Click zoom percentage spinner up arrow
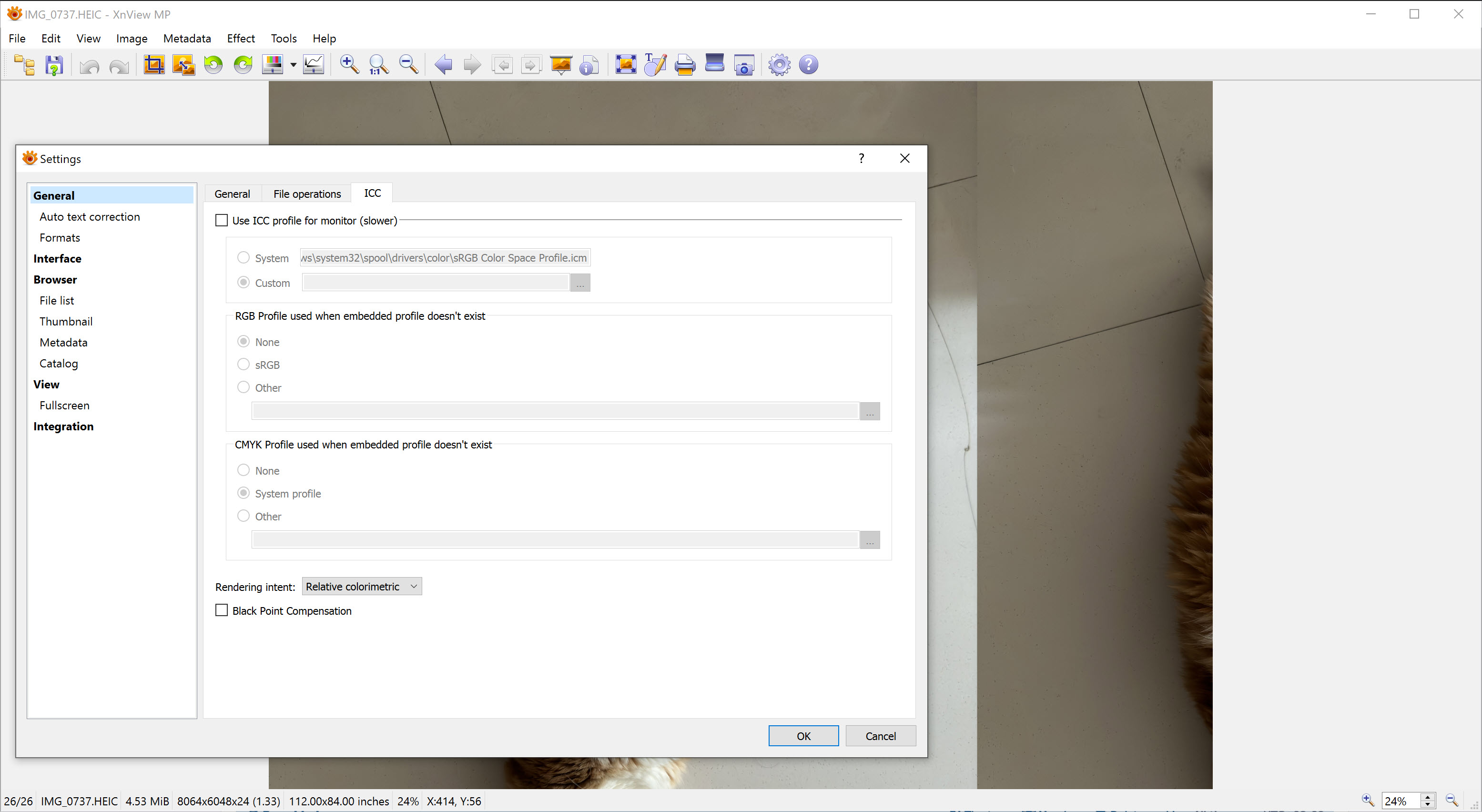 tap(1427, 797)
